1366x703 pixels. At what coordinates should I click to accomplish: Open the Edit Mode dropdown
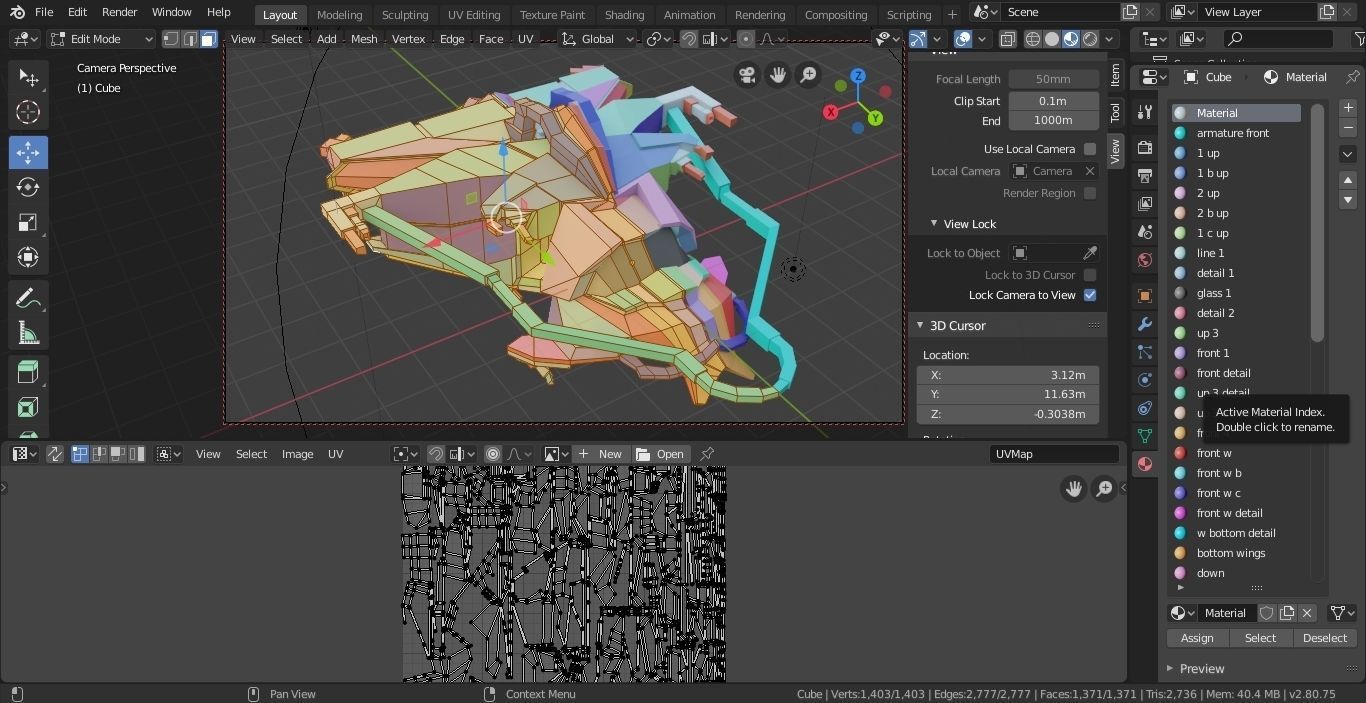[x=101, y=39]
